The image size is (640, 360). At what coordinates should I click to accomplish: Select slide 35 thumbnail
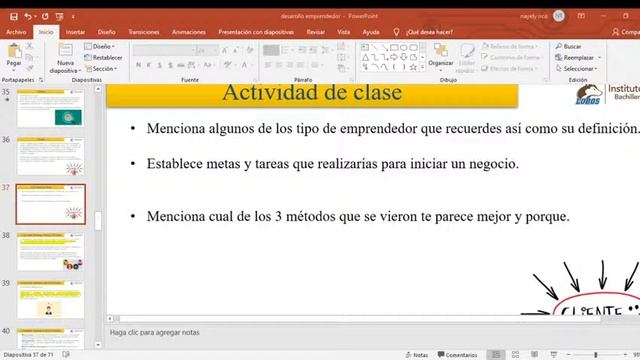(x=51, y=108)
